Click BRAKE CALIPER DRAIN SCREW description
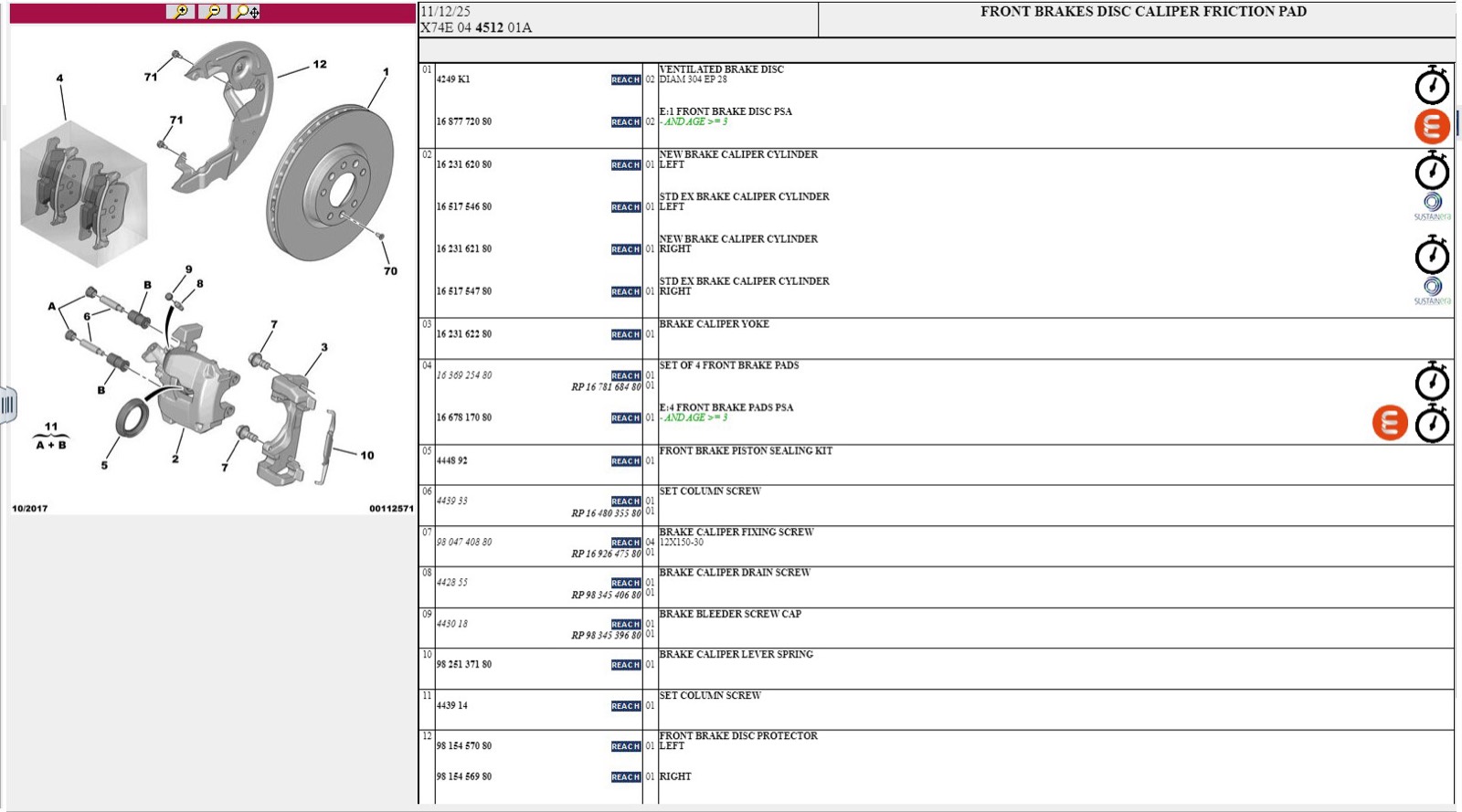The width and height of the screenshot is (1462, 812). (x=735, y=573)
